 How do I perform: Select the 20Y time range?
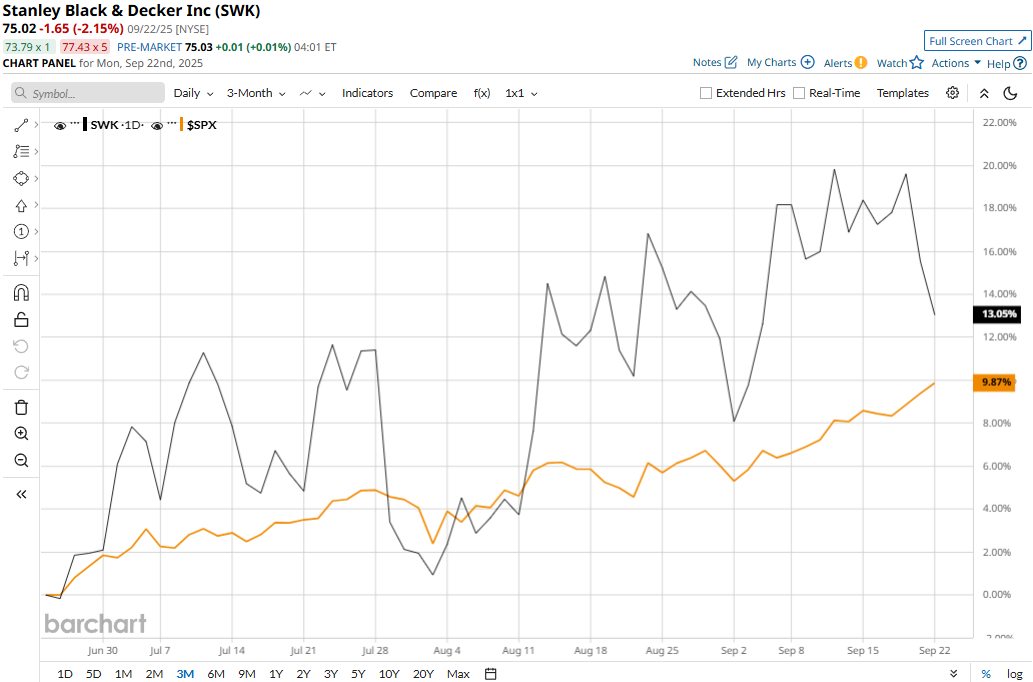[423, 673]
